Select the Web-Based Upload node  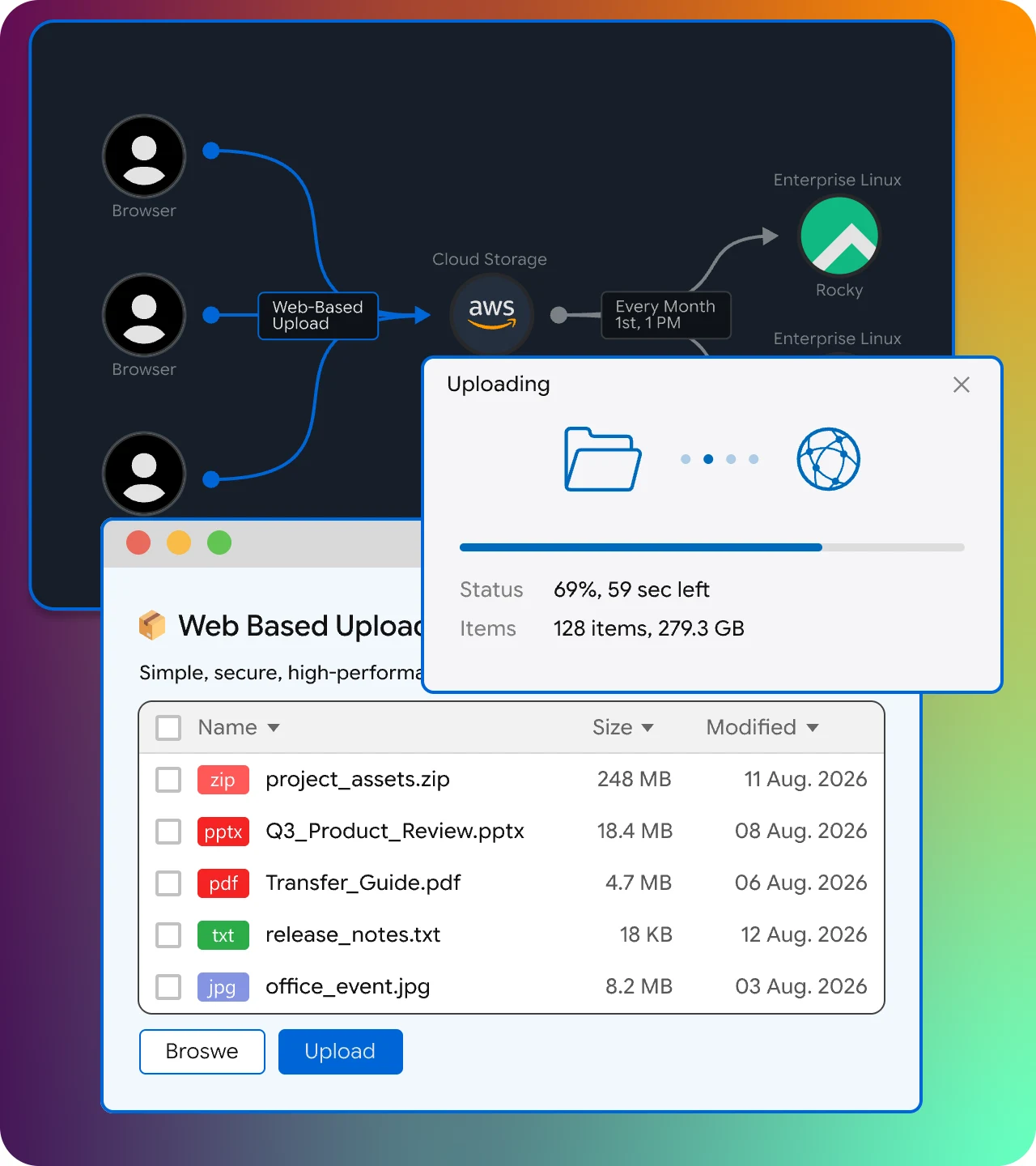(318, 315)
